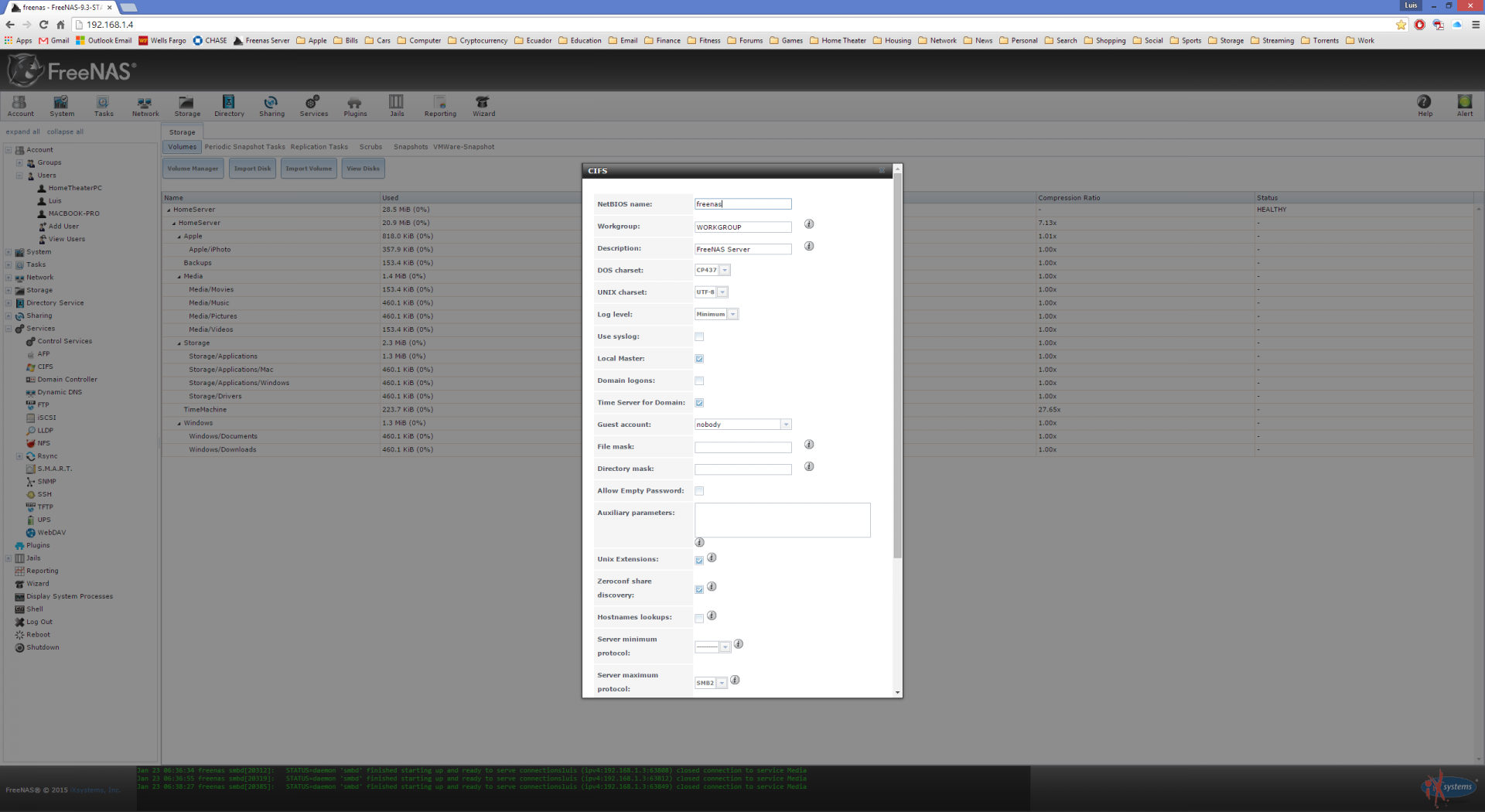Toggle the Unix Extensions checkbox
1485x812 pixels.
coord(699,560)
